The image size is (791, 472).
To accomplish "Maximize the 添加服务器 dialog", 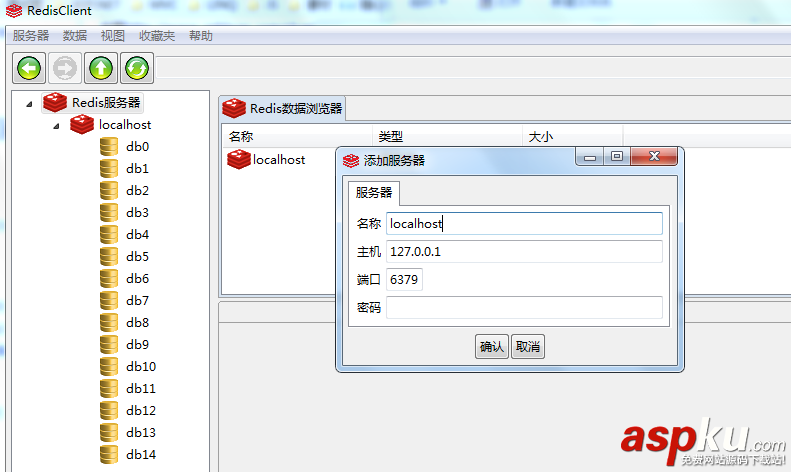I will point(616,157).
